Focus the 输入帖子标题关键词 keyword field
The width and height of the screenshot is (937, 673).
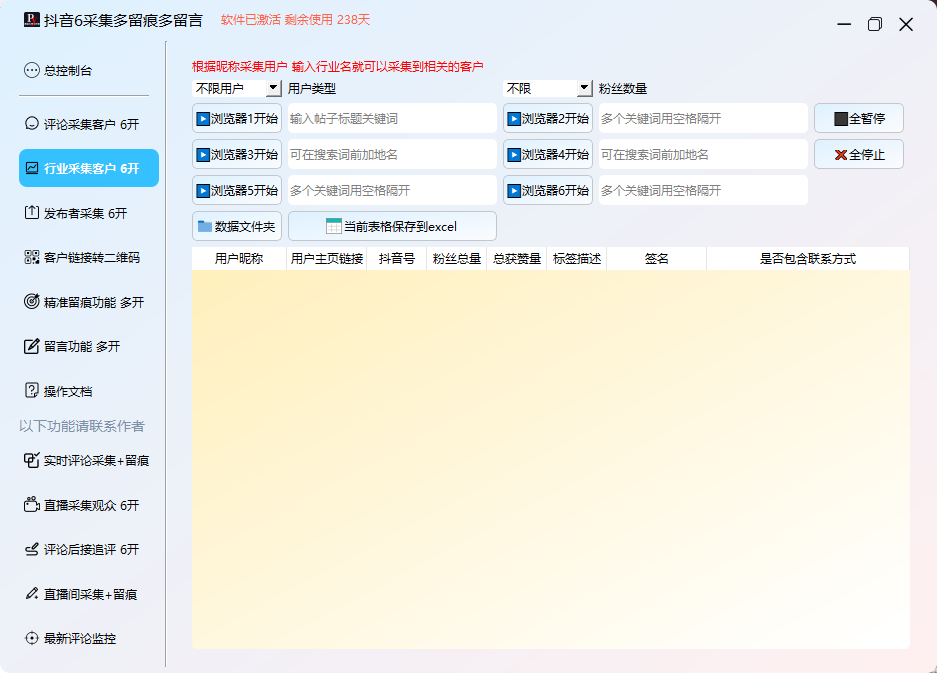[x=391, y=118]
